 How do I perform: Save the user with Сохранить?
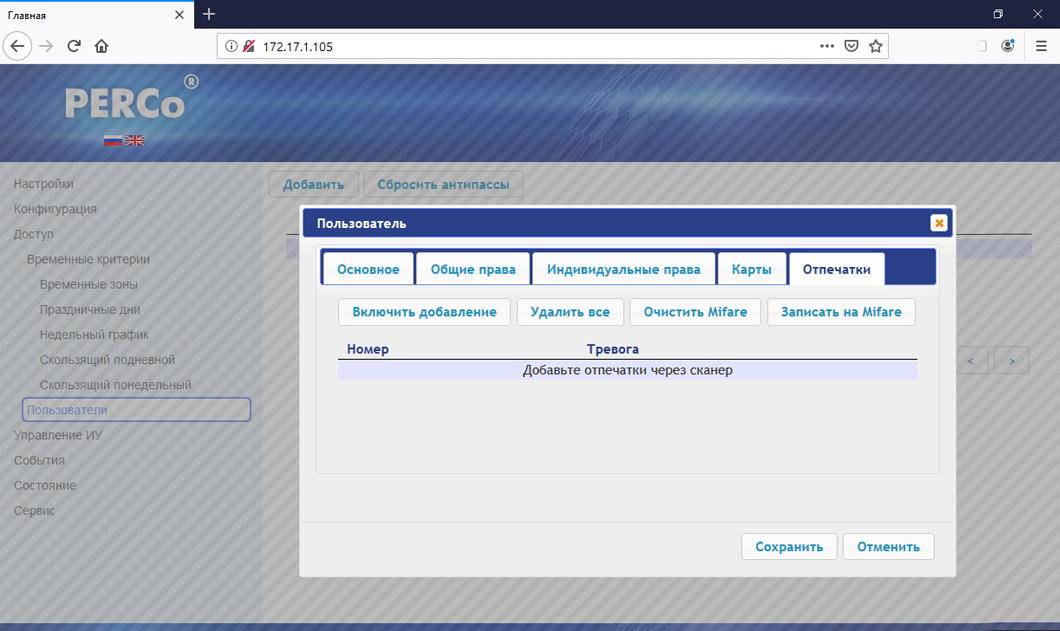pyautogui.click(x=789, y=546)
